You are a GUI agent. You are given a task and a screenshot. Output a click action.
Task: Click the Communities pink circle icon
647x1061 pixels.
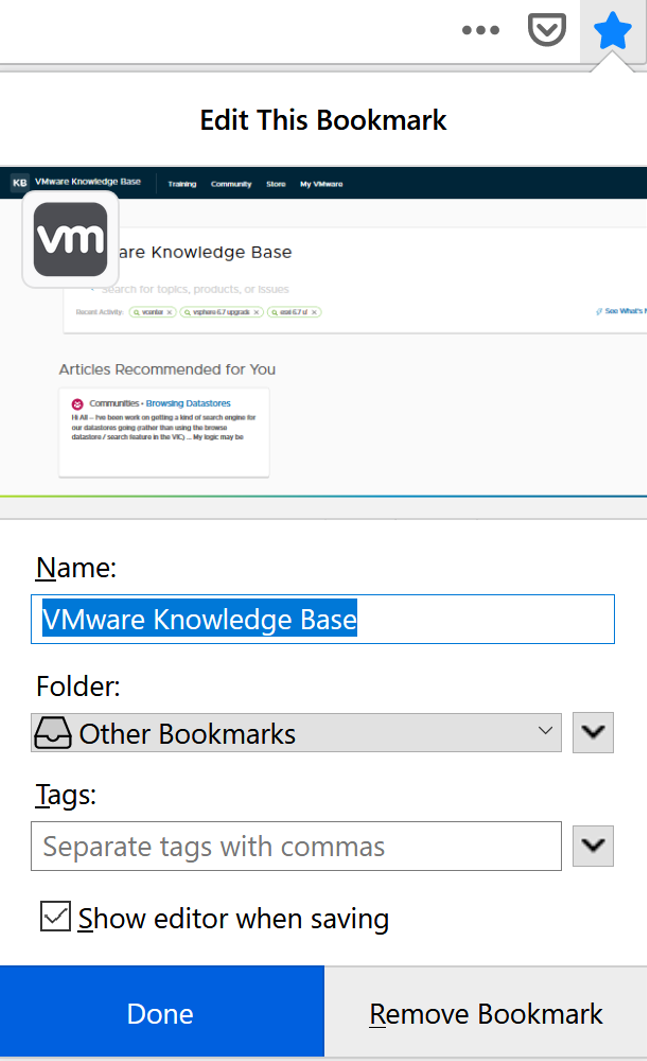pyautogui.click(x=77, y=404)
